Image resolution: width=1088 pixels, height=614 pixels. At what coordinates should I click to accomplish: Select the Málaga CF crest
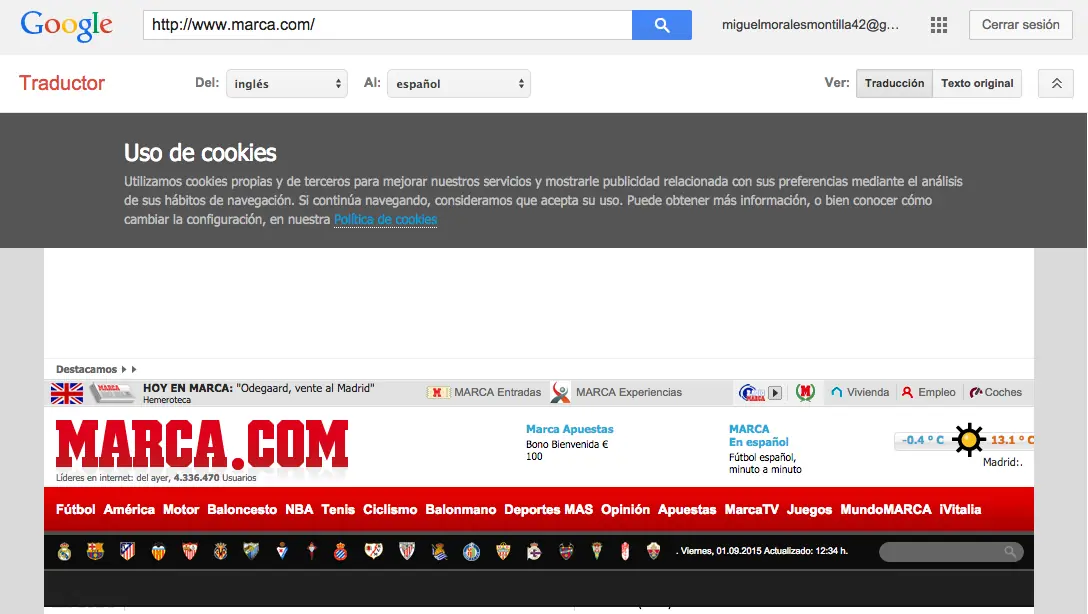tap(251, 551)
